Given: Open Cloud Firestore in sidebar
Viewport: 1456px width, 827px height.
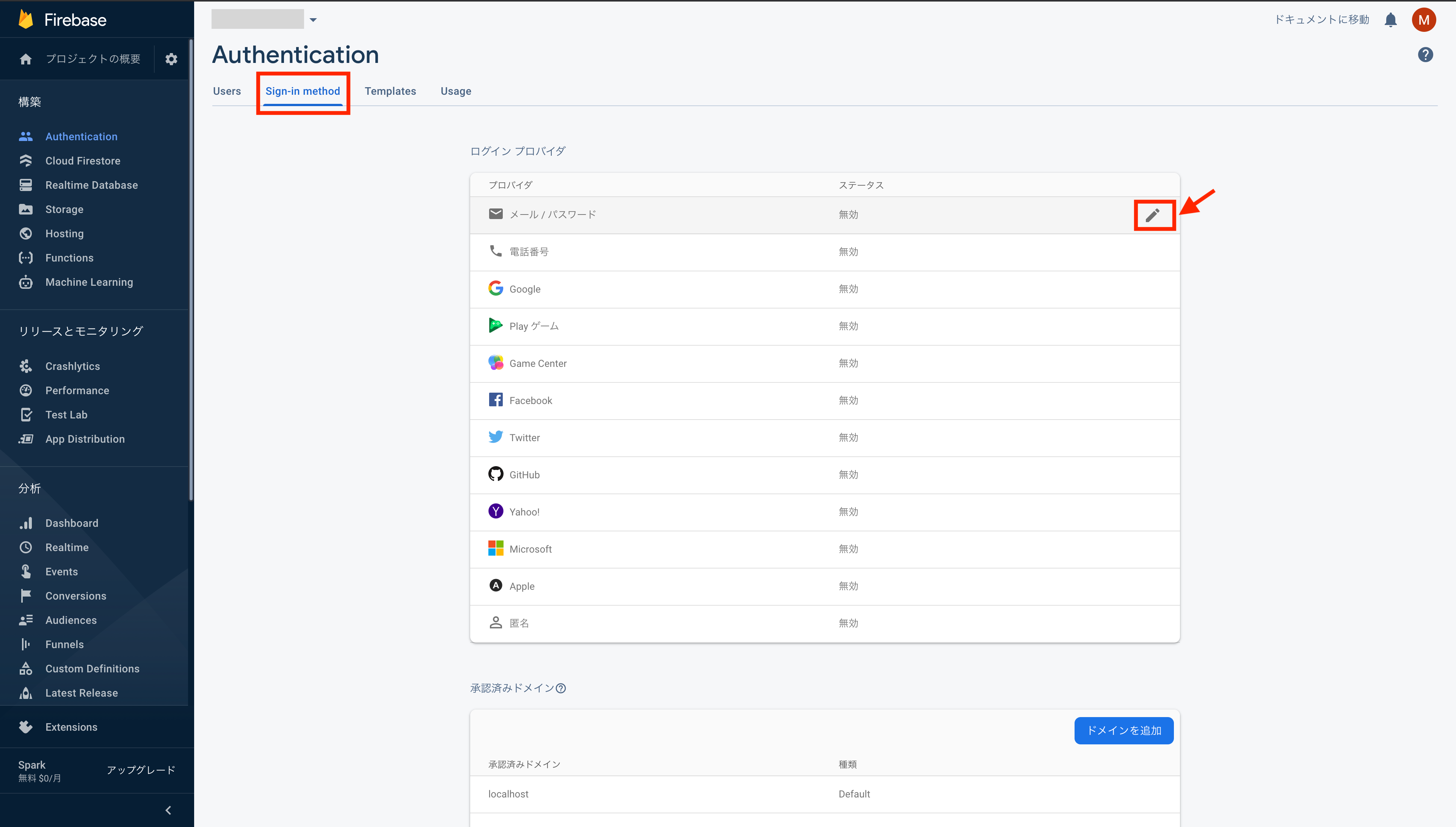Looking at the screenshot, I should 83,161.
